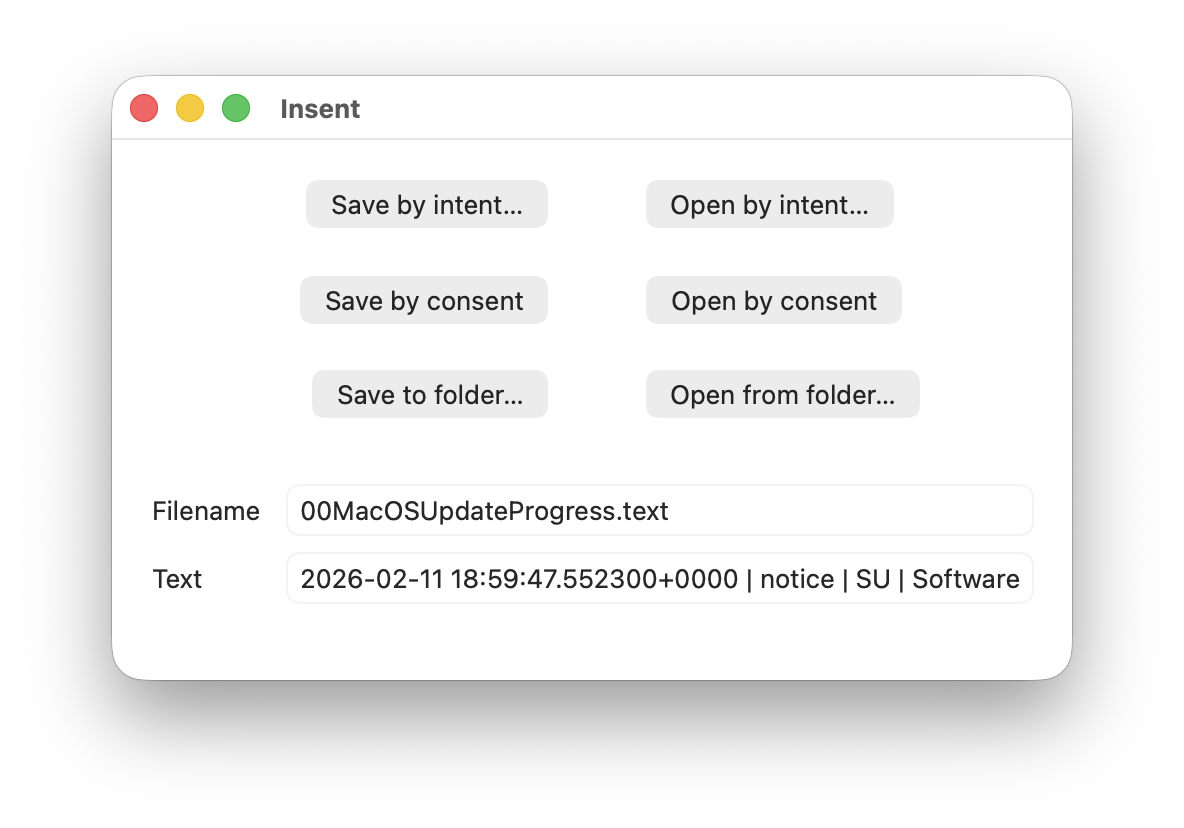Open a file via "Open from folder…"
1184x828 pixels.
(782, 395)
